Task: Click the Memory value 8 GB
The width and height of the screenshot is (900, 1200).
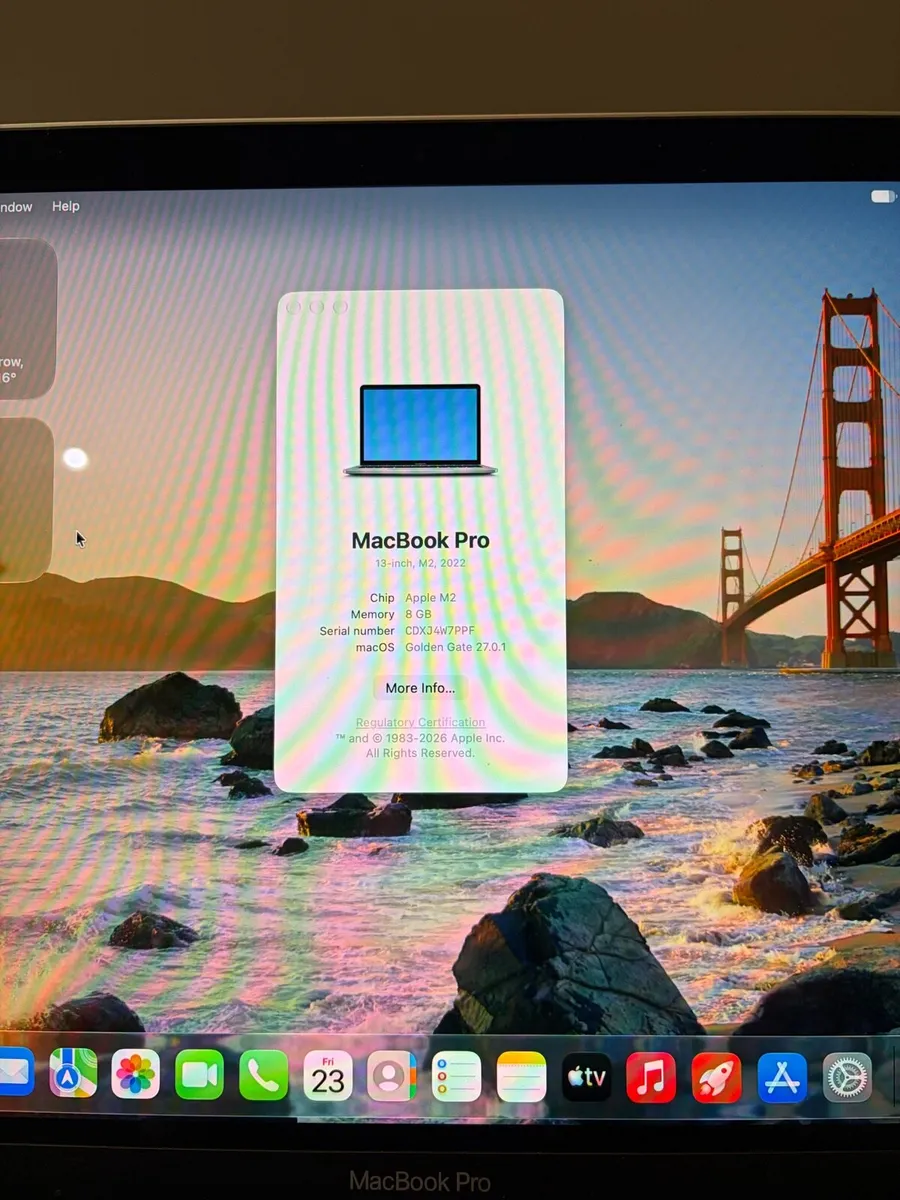Action: (x=418, y=614)
